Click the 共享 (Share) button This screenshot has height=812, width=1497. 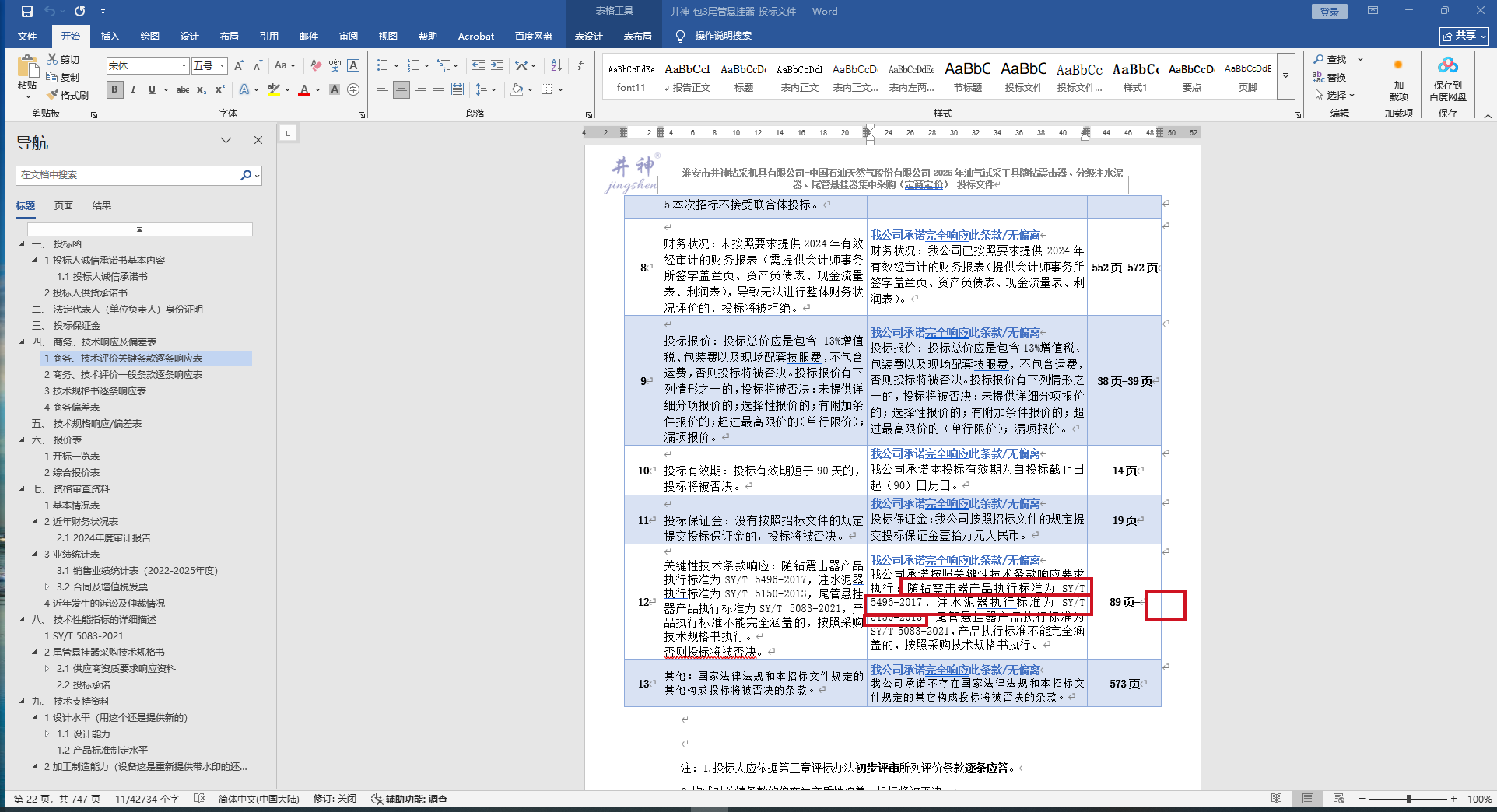[x=1464, y=36]
